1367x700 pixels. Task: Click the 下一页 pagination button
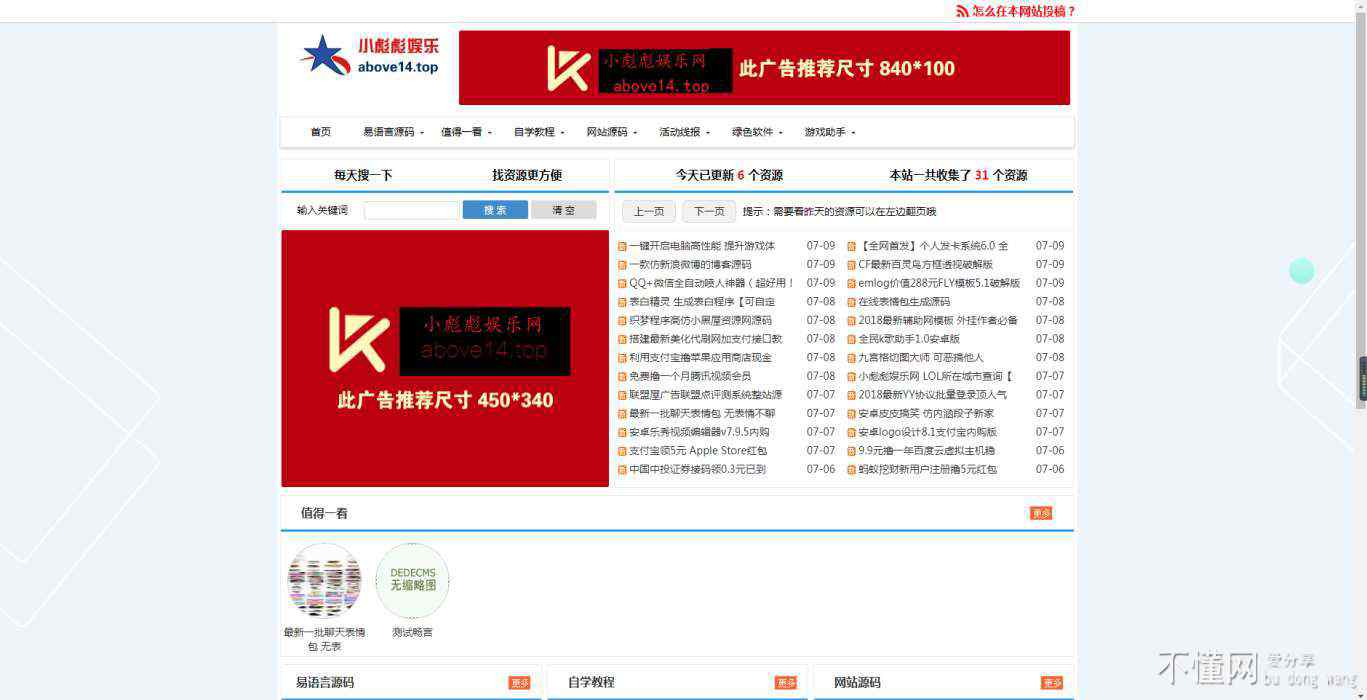[x=709, y=211]
